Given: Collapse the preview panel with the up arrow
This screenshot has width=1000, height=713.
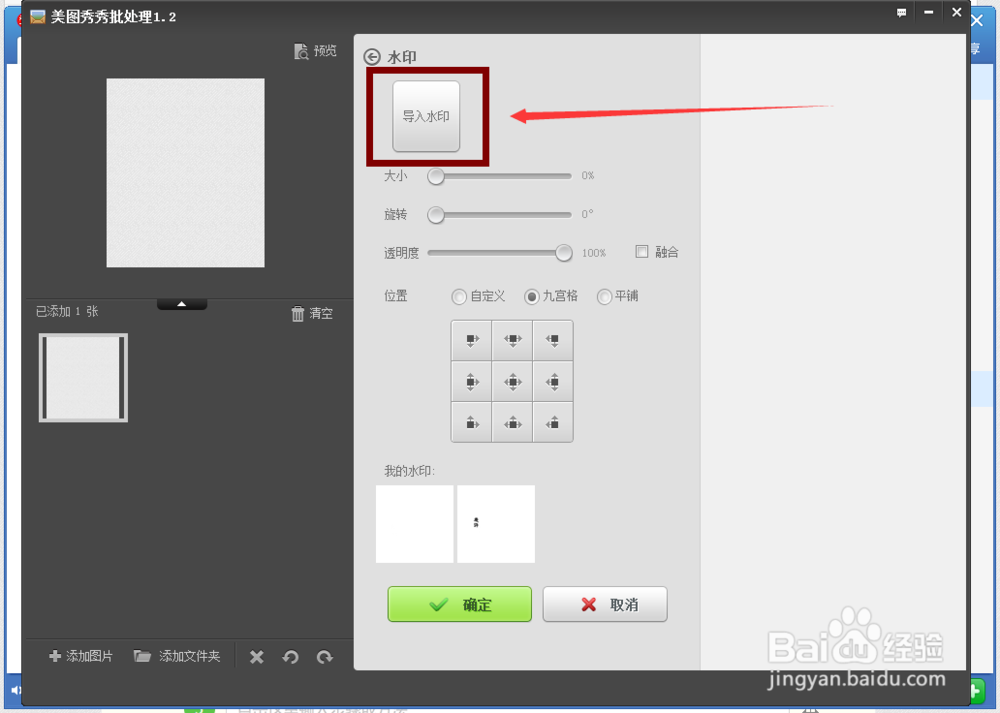Looking at the screenshot, I should pyautogui.click(x=182, y=304).
